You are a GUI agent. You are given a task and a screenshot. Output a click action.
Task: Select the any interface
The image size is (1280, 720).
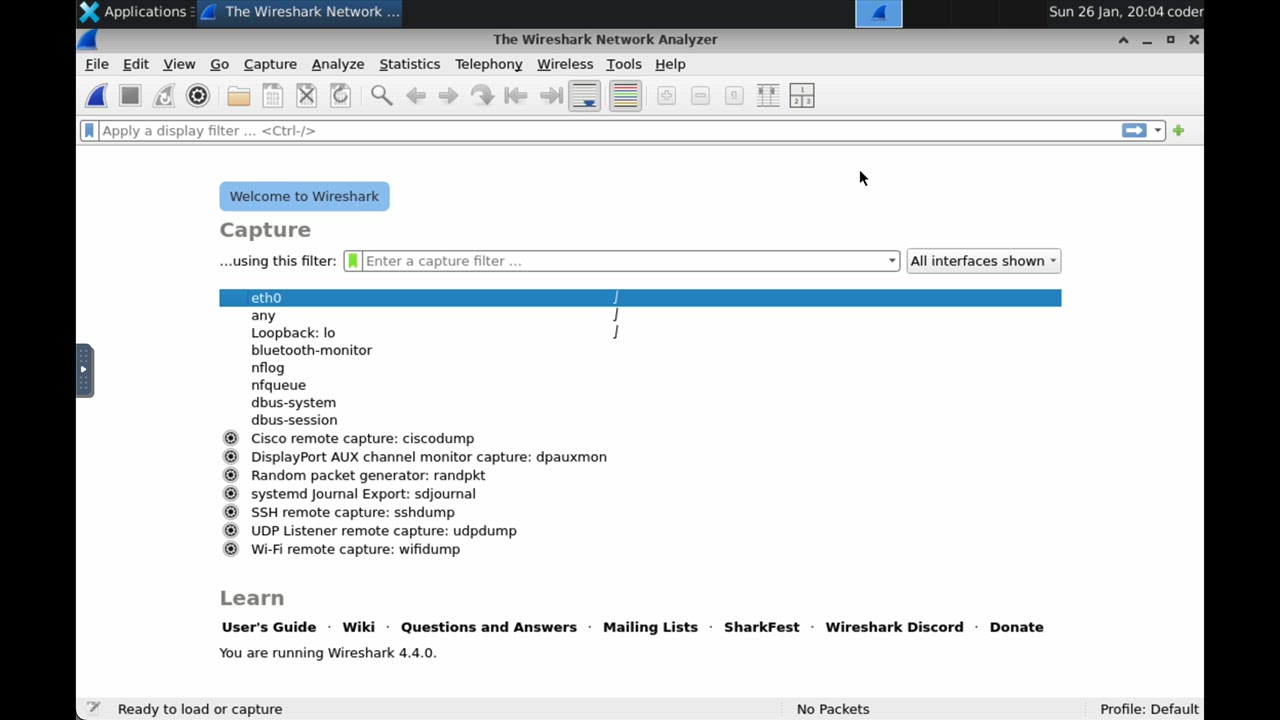640,315
